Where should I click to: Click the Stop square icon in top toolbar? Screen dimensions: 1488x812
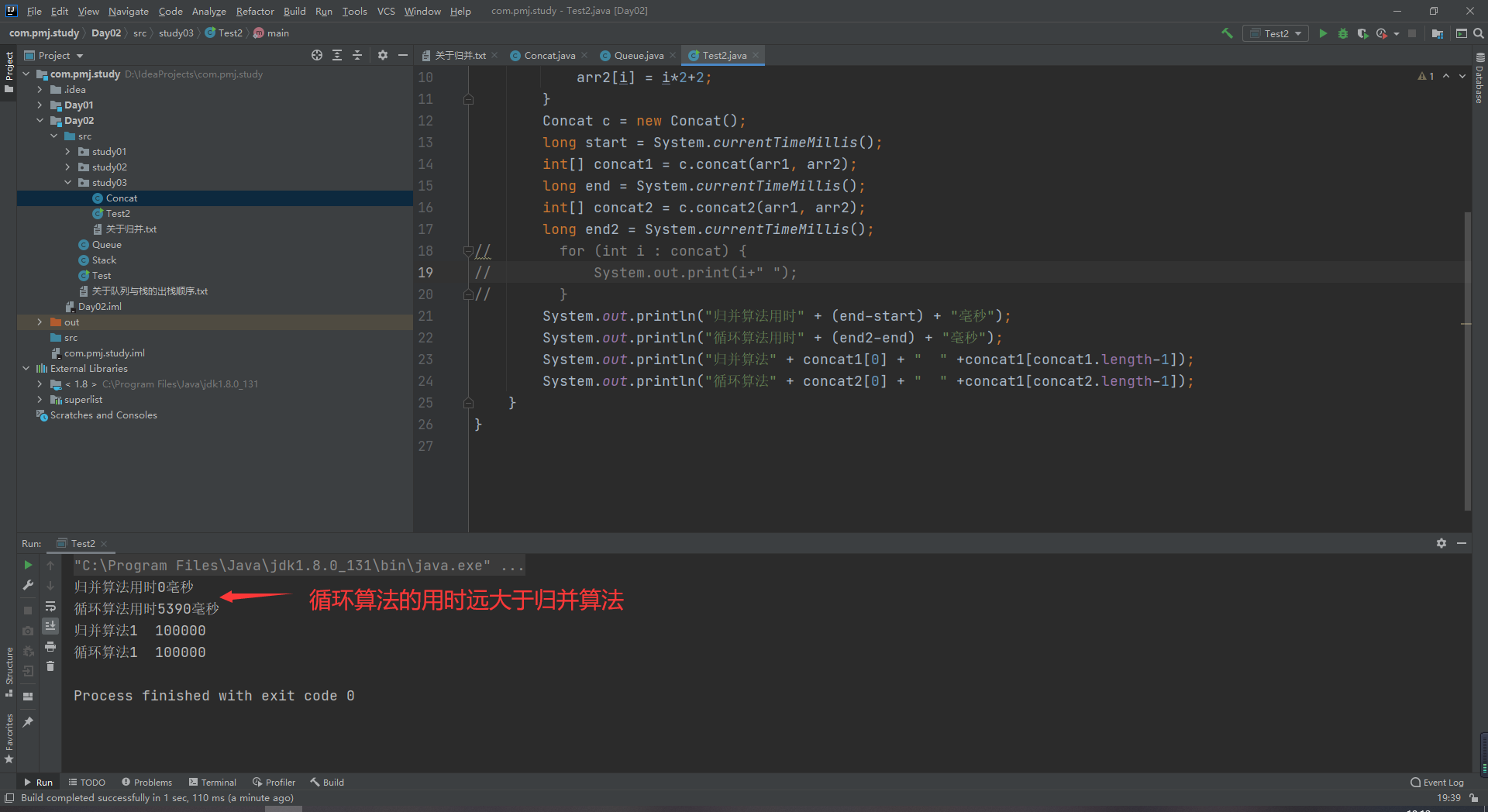coord(1412,33)
